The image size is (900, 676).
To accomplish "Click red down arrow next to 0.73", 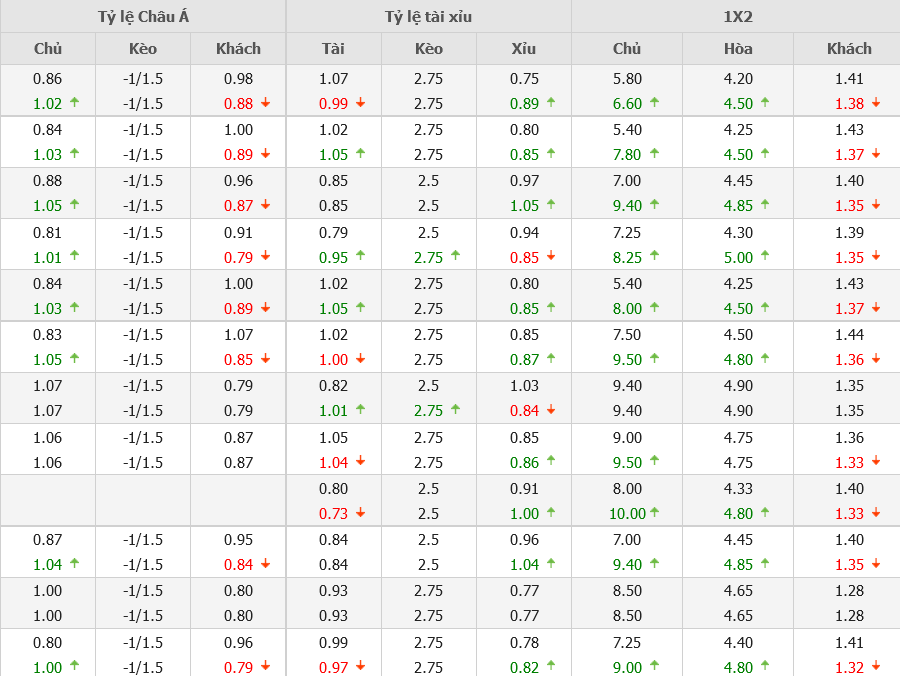I will pyautogui.click(x=360, y=512).
